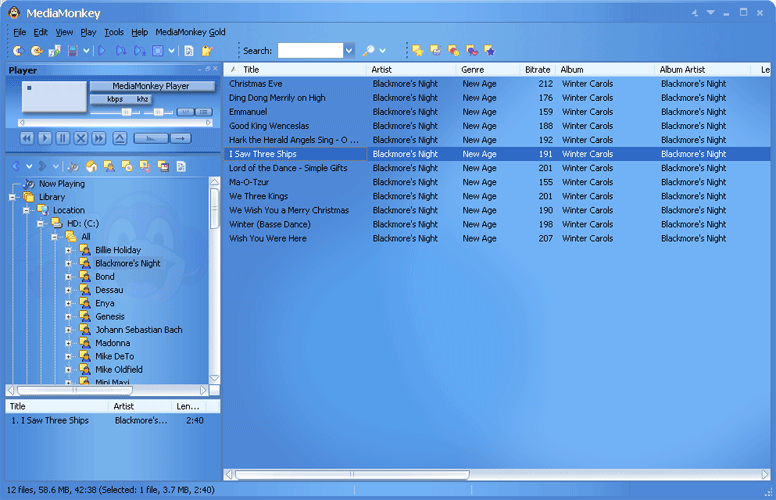Image resolution: width=776 pixels, height=500 pixels.
Task: Open the MediaMonkey Gold menu
Action: 190,32
